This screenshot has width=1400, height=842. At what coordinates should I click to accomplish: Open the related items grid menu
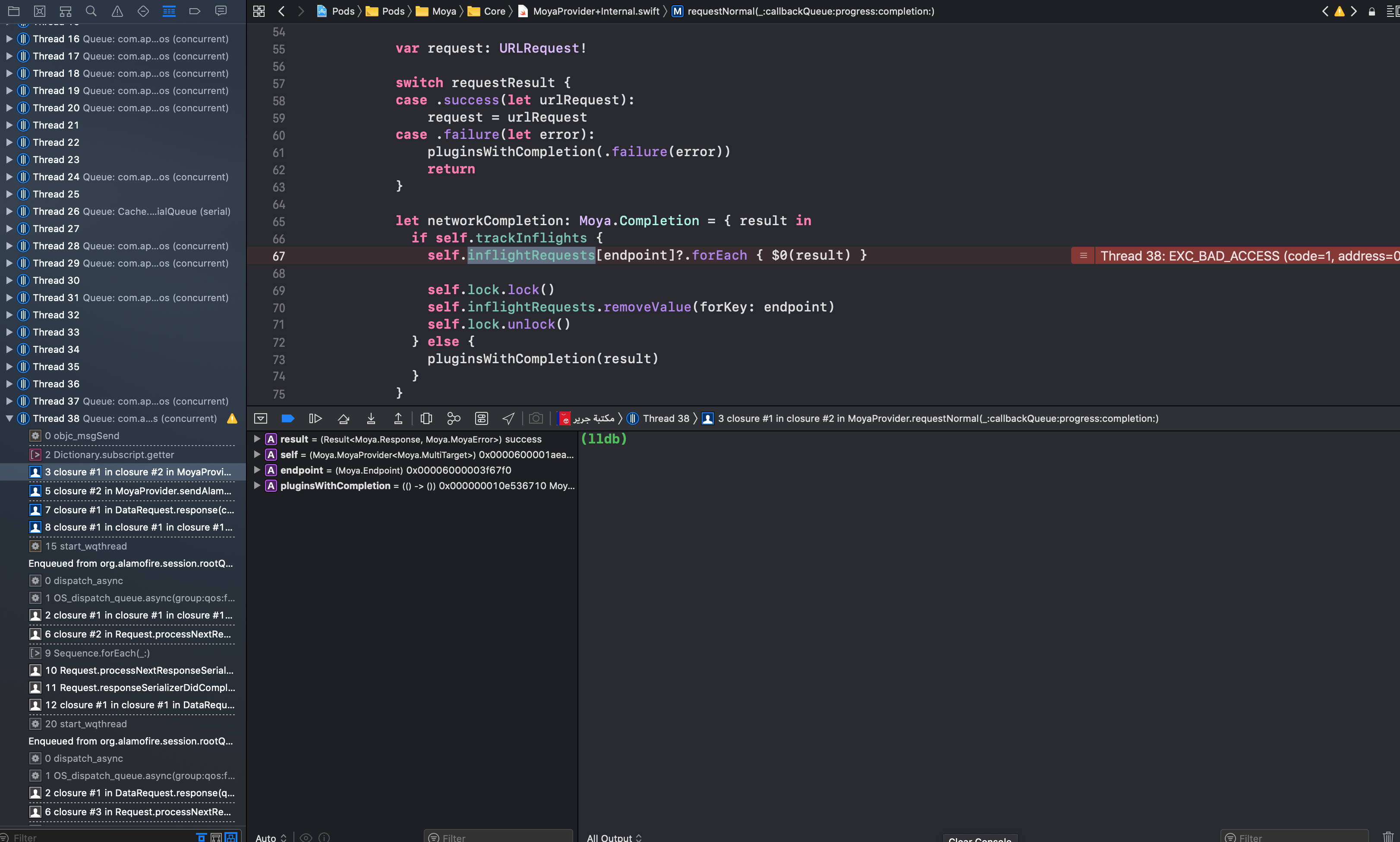259,11
